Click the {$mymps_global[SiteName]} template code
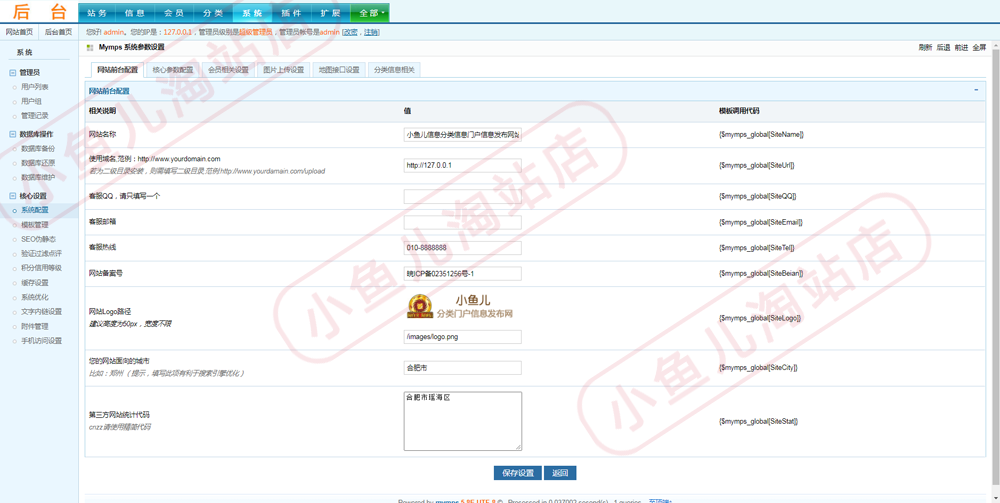Screen dimensions: 1000x503 (x=761, y=135)
